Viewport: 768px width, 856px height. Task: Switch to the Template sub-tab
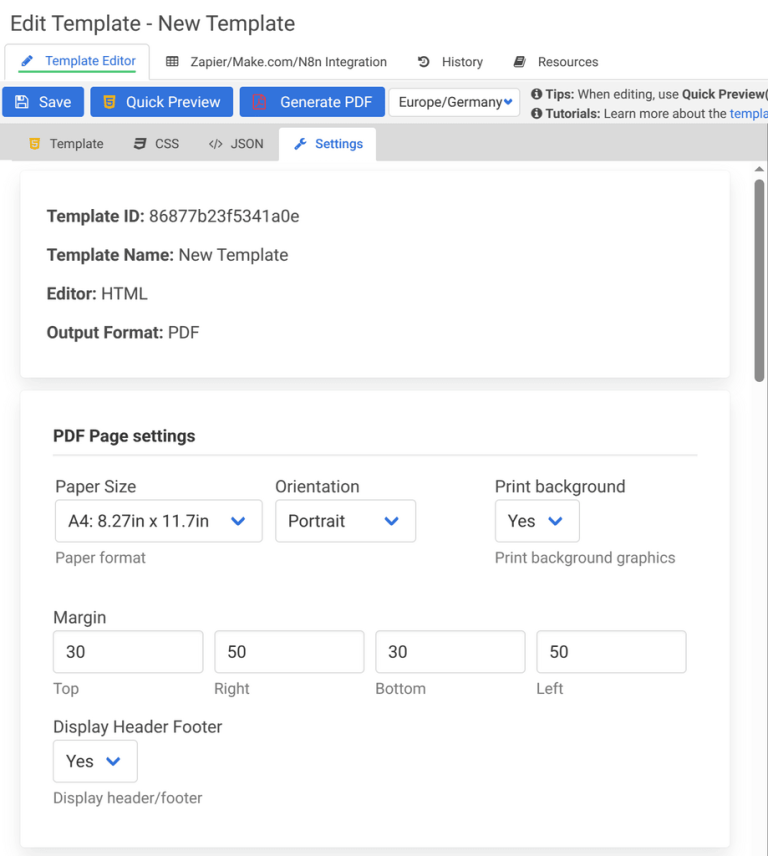[x=66, y=143]
